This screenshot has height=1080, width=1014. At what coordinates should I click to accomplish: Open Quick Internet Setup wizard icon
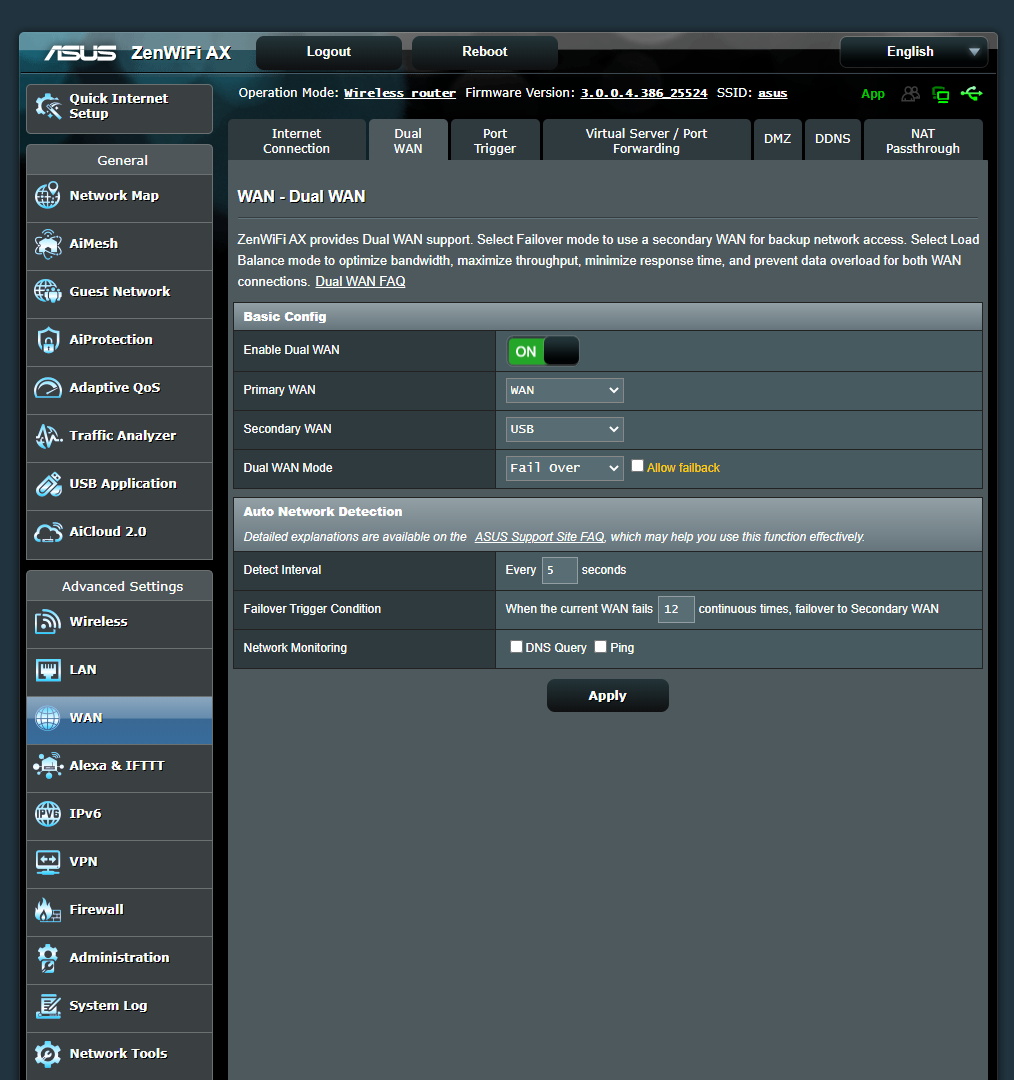48,106
